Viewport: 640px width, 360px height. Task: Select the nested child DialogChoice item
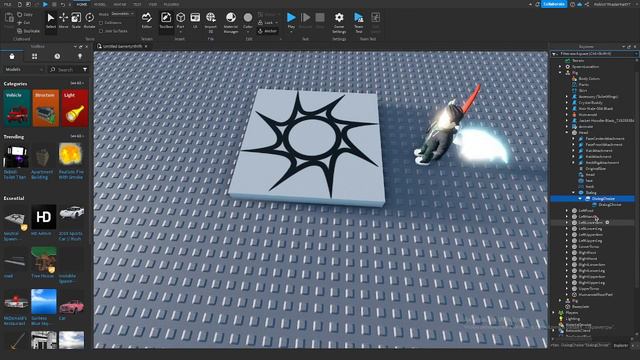610,204
